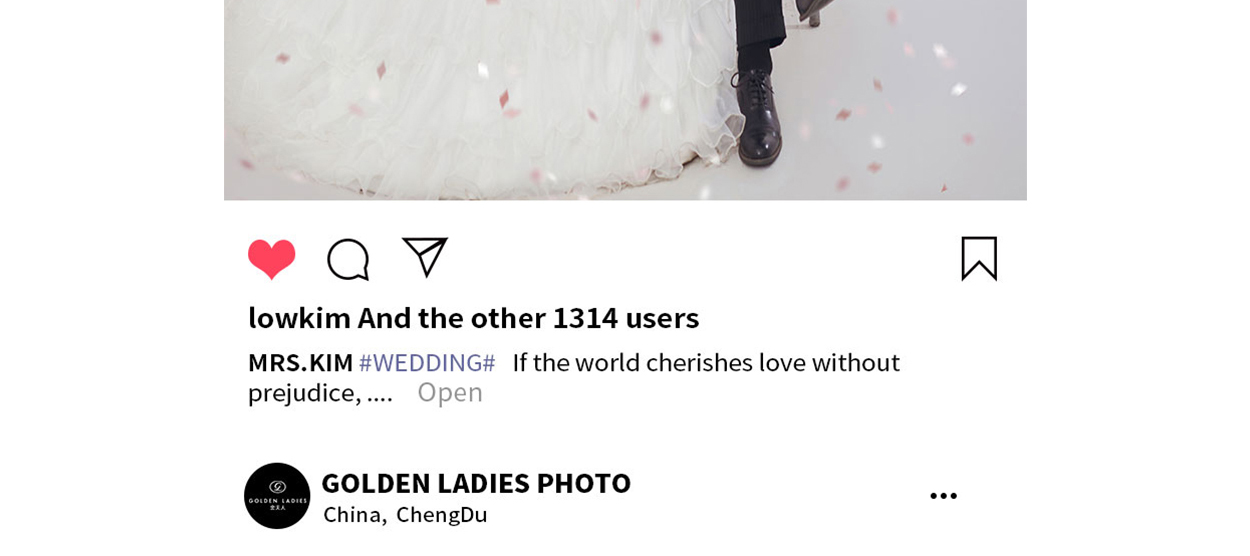Expand the caption with Open
Screen dimensions: 1250x556
450,392
